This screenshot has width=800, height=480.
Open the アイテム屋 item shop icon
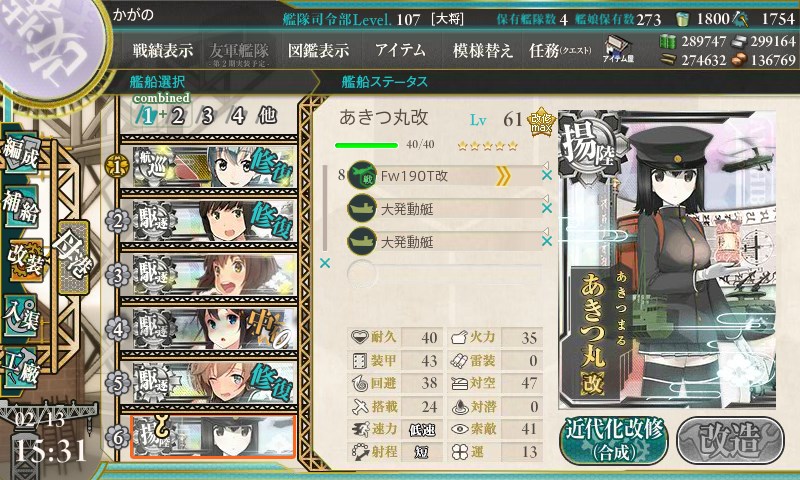[x=618, y=49]
